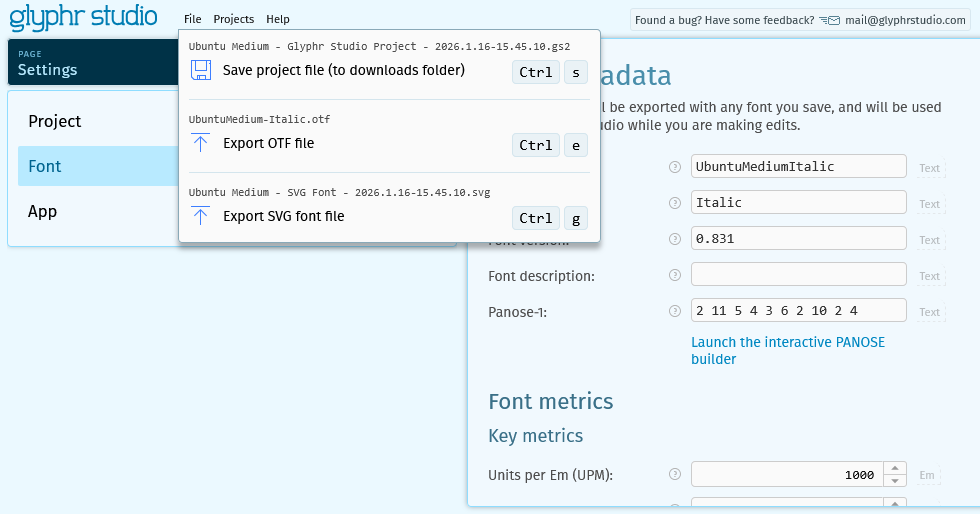Decrease Units per Em with down stepper

(895, 480)
